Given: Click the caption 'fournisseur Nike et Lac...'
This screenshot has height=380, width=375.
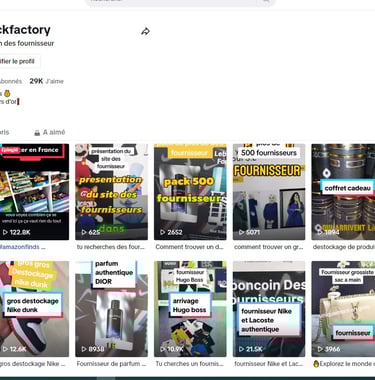Looking at the screenshot, I should (268, 364).
